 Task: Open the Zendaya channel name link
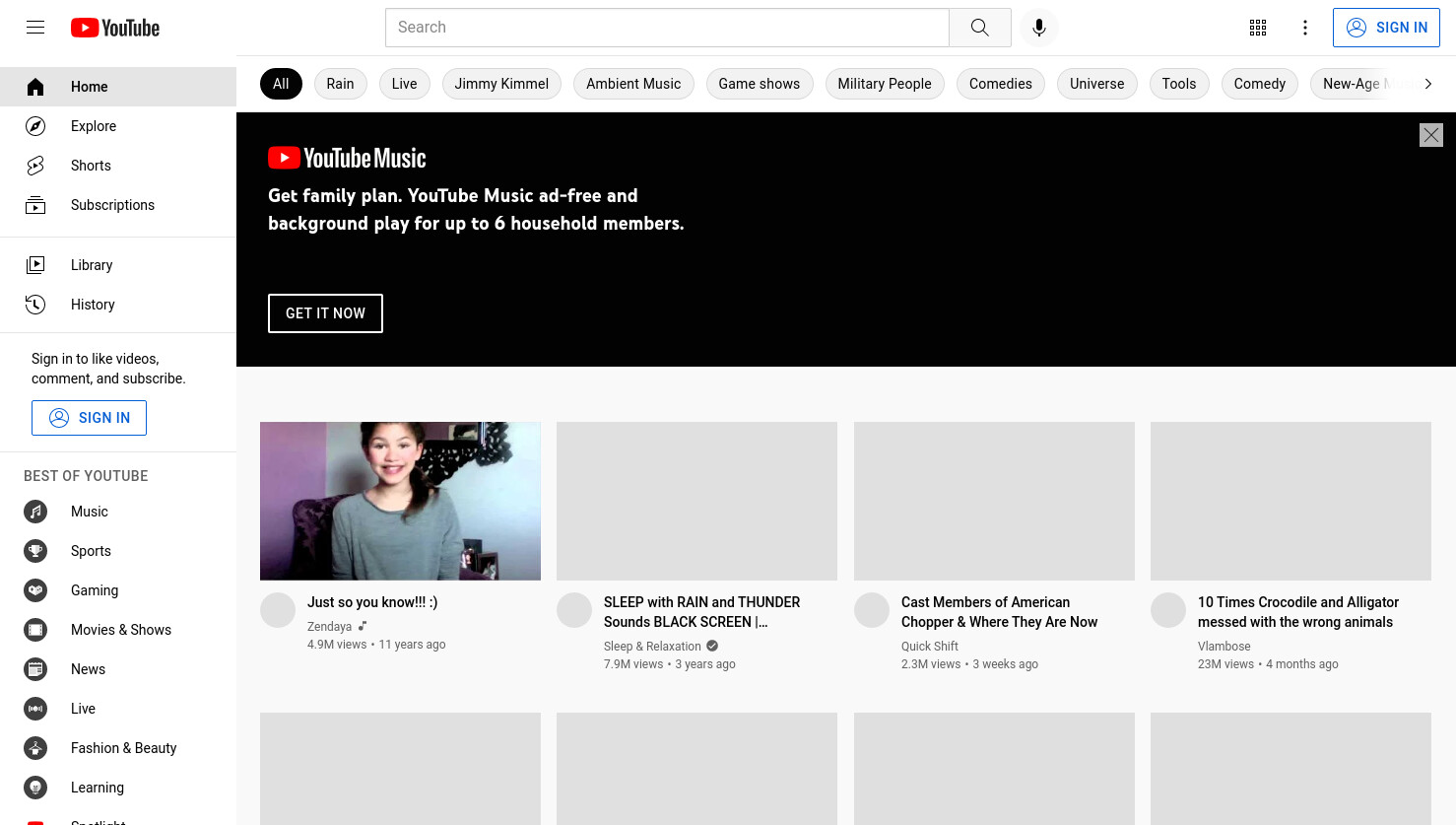click(329, 627)
